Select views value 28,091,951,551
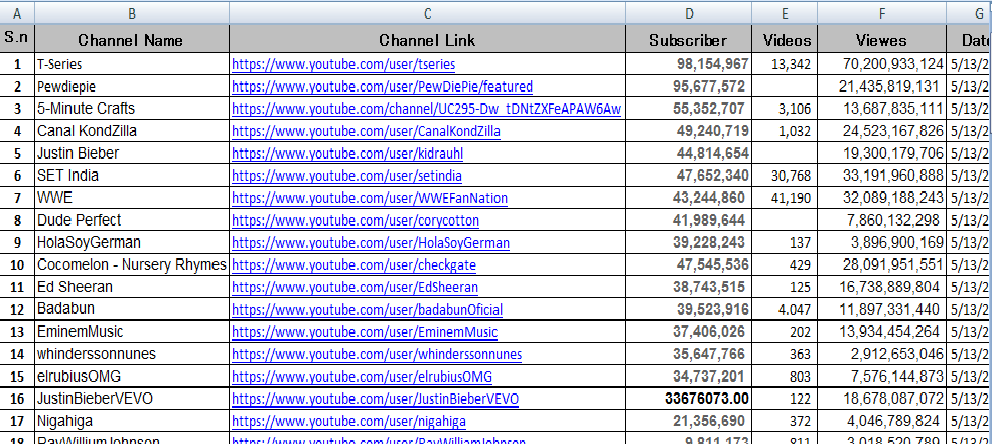Image resolution: width=992 pixels, height=444 pixels. pos(883,265)
